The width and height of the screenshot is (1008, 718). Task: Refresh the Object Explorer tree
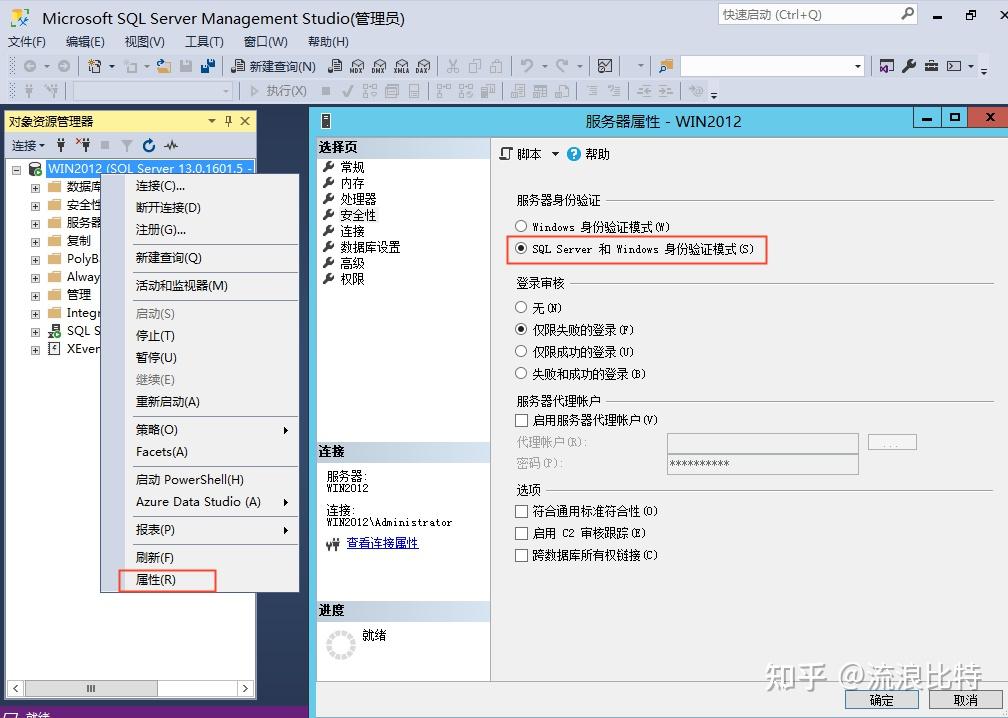tap(148, 145)
